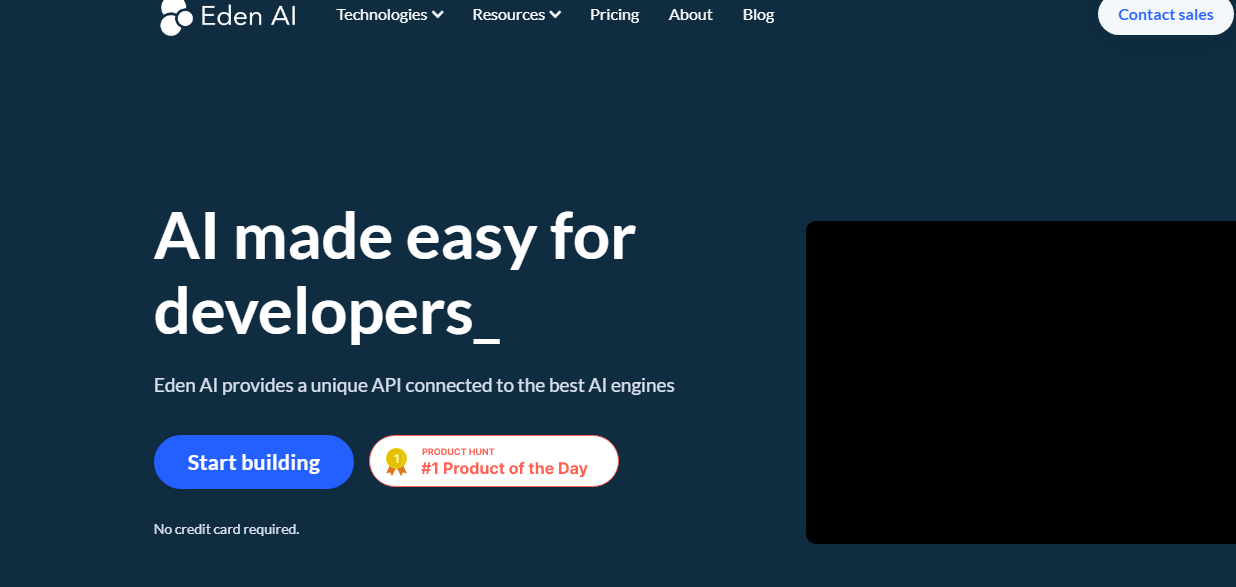1236x587 pixels.
Task: Open the Technologies dropdown menu
Action: tap(390, 15)
